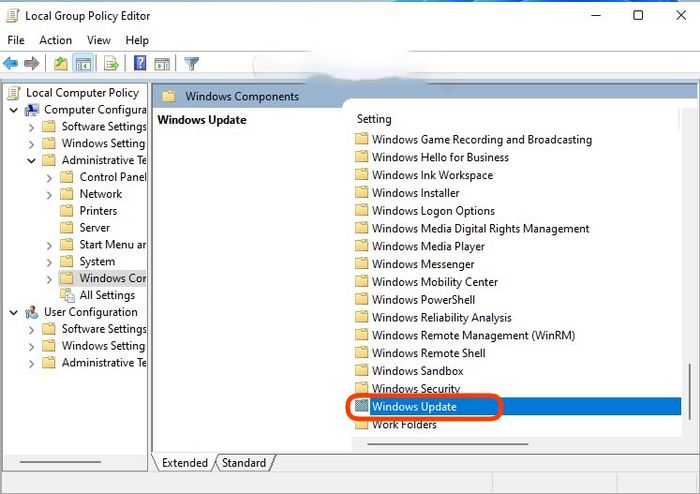Screen dimensions: 700x494
Task: Open the Action menu
Action: 55,40
